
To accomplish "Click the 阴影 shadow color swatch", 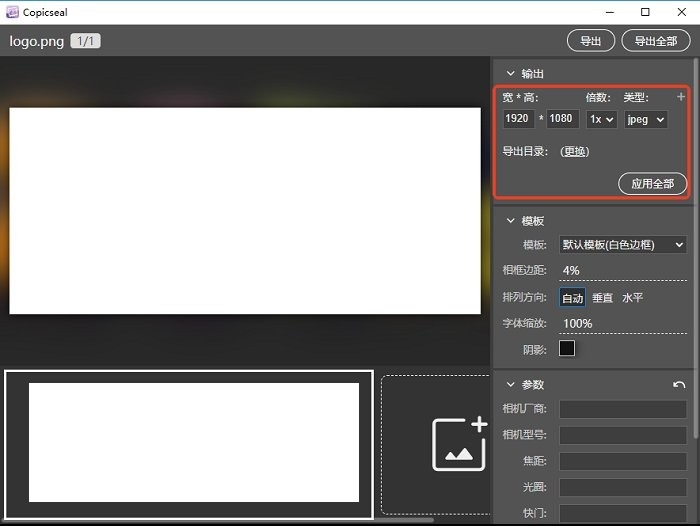I will pyautogui.click(x=567, y=348).
